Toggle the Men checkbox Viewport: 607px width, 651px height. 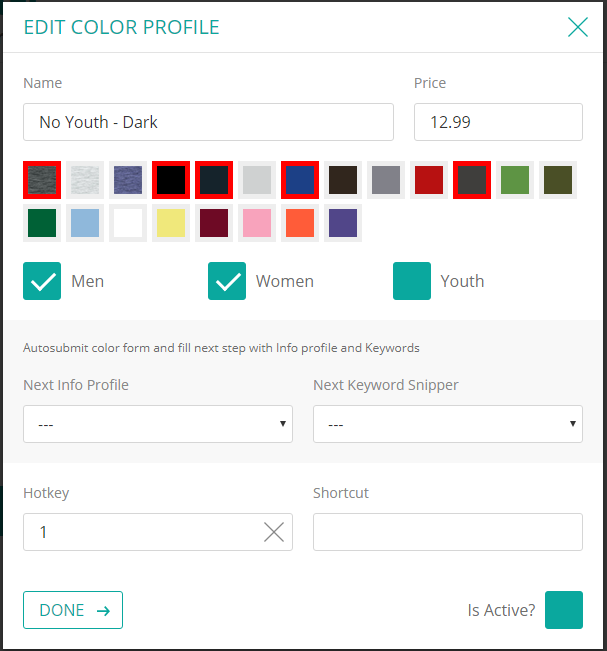coord(42,281)
